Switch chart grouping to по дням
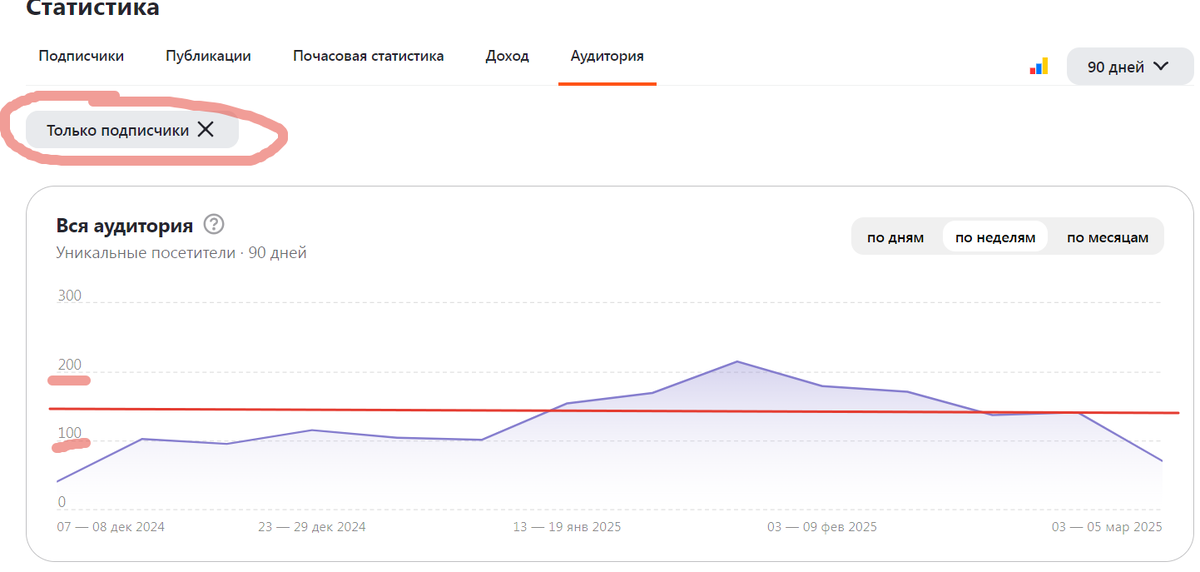Screen dimensions: 1200x572 895,237
